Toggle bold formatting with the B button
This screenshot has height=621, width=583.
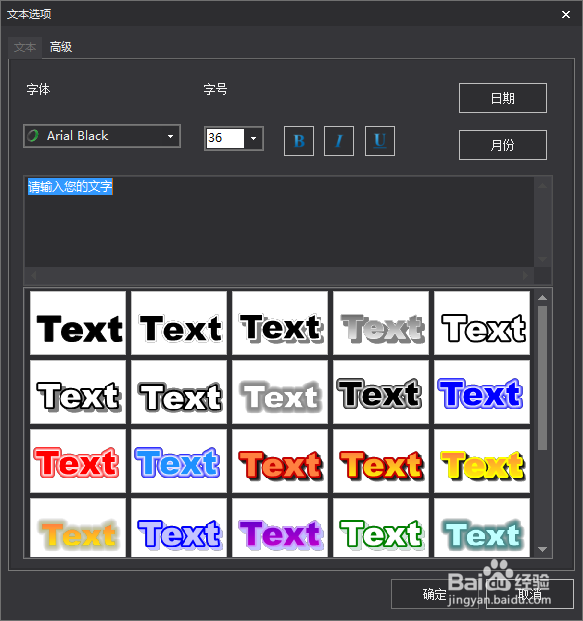pyautogui.click(x=299, y=141)
